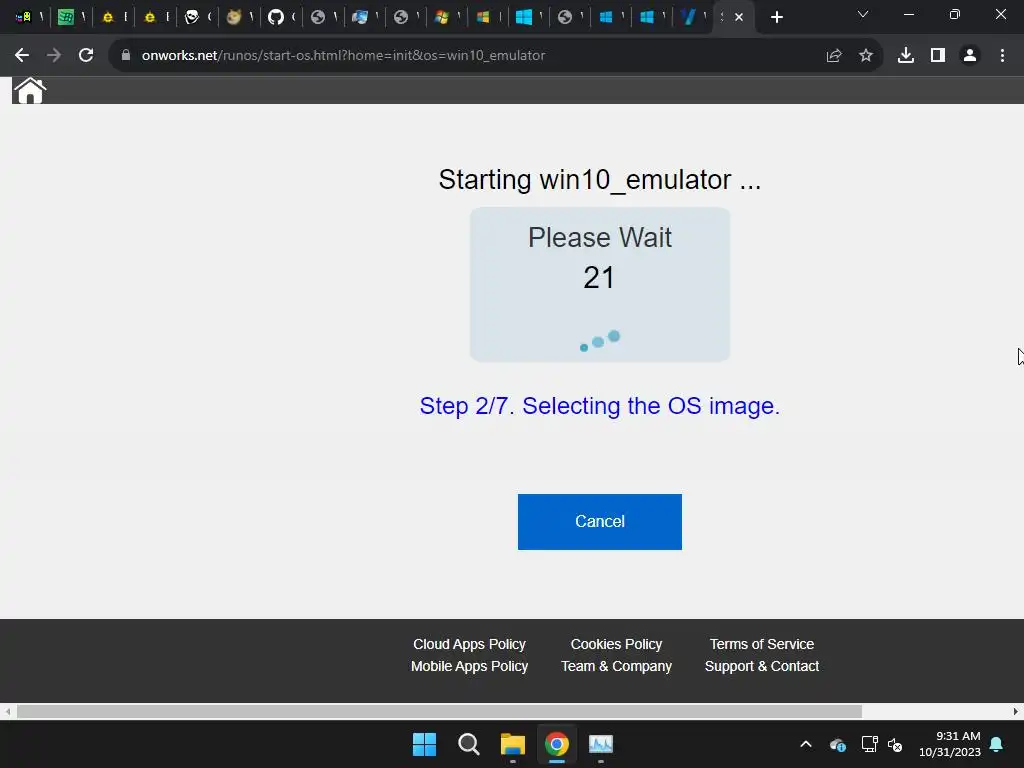Open the monitor graph app in taskbar

[x=601, y=744]
